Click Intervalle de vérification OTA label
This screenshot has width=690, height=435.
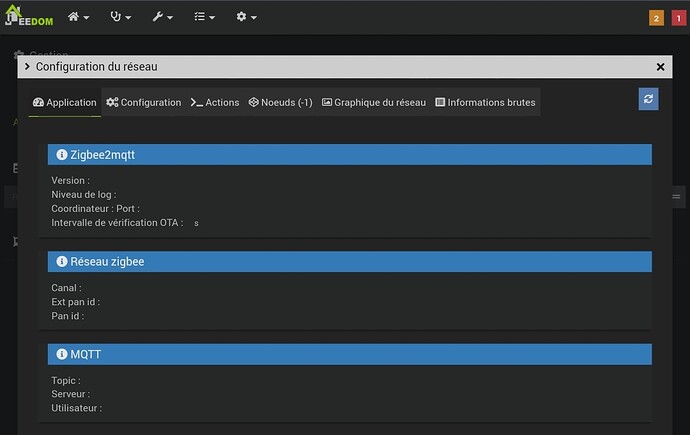[117, 223]
